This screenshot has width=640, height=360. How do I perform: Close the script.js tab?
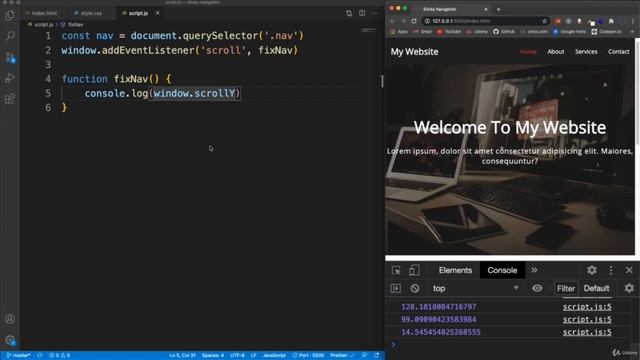click(x=157, y=13)
